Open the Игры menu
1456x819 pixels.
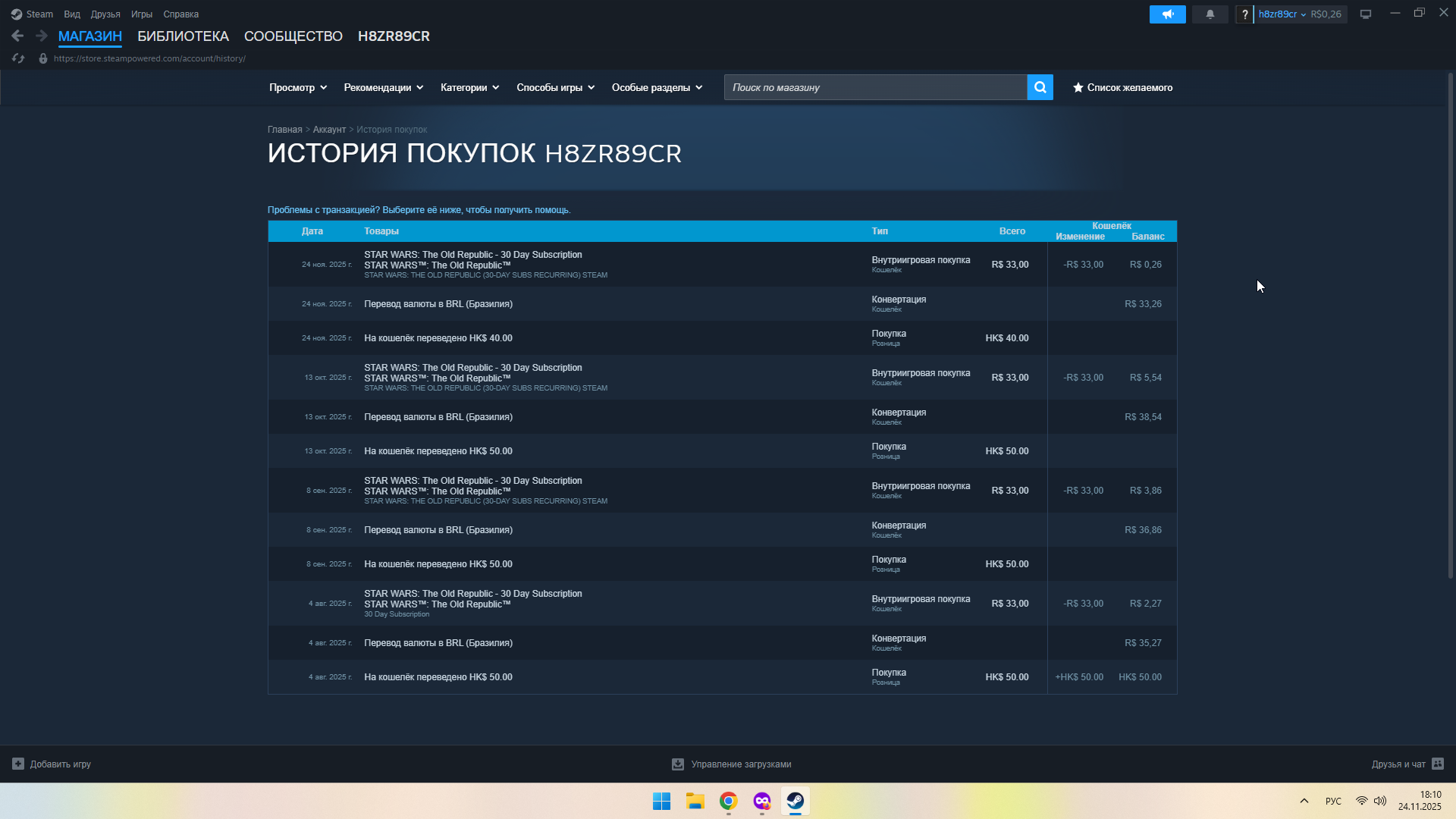[x=141, y=14]
